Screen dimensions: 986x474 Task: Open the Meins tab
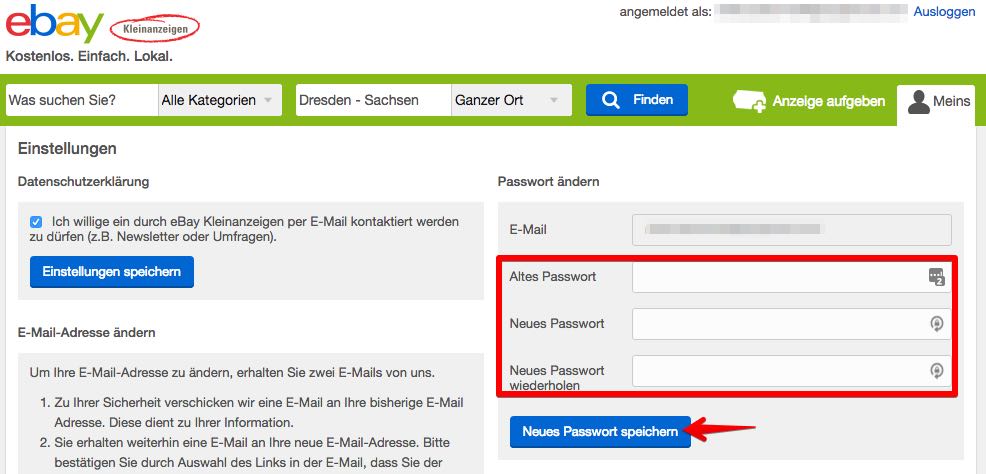(936, 102)
